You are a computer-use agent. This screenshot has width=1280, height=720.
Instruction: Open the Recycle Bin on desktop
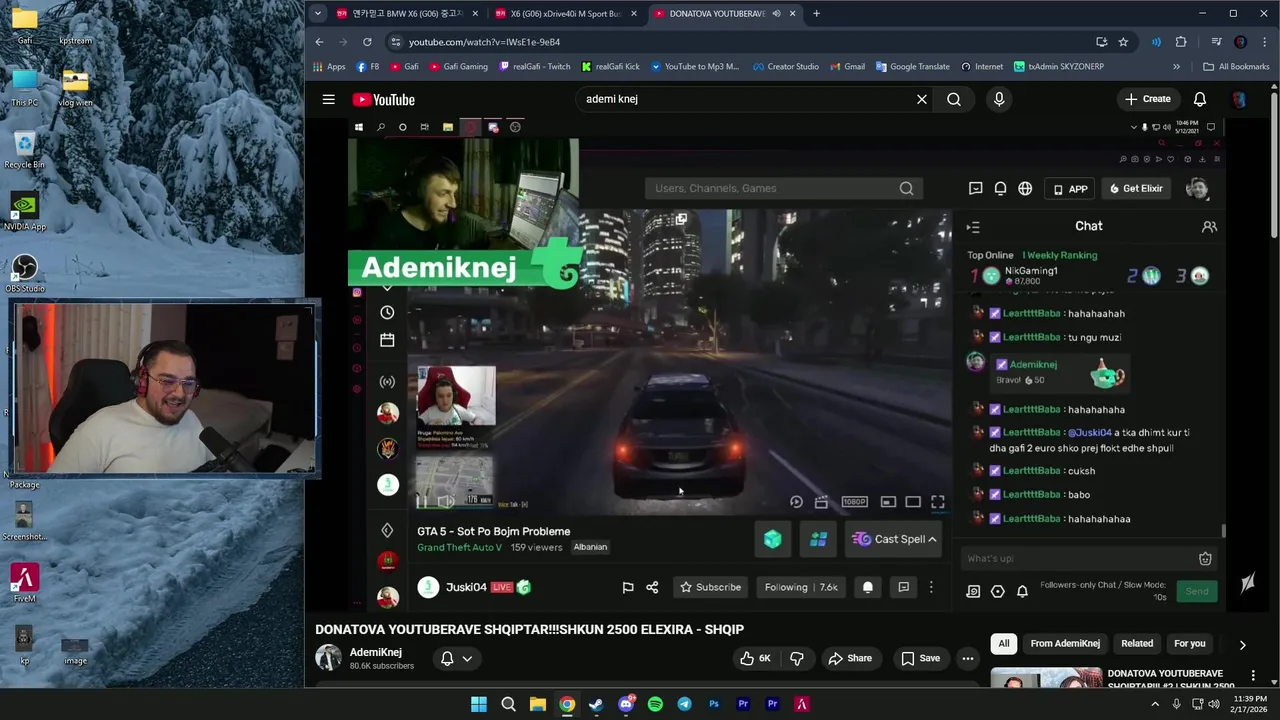pyautogui.click(x=25, y=148)
